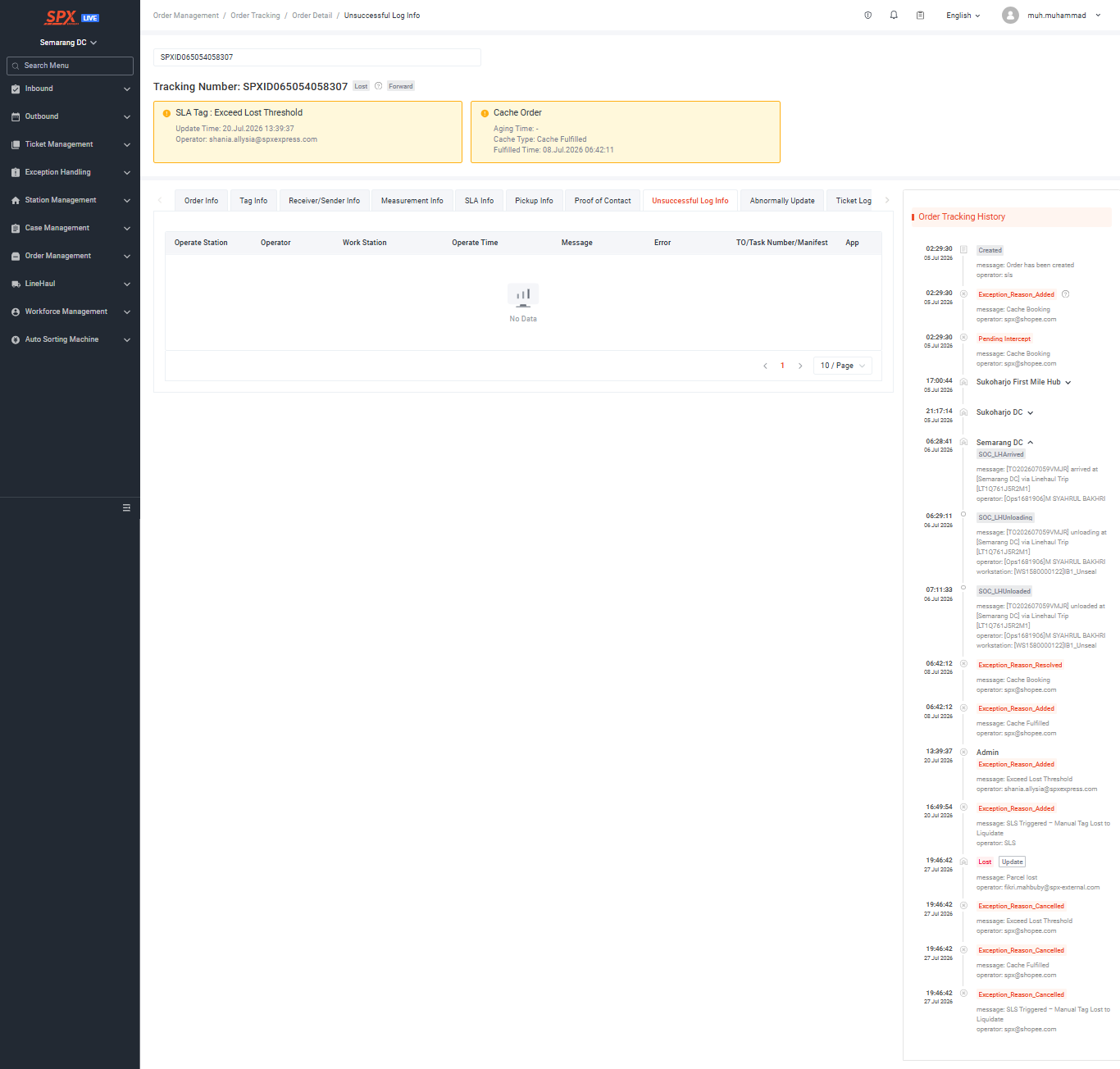Click the Case Management clipboard icon
Viewport: 1120px width, 1069px height.
(x=16, y=228)
